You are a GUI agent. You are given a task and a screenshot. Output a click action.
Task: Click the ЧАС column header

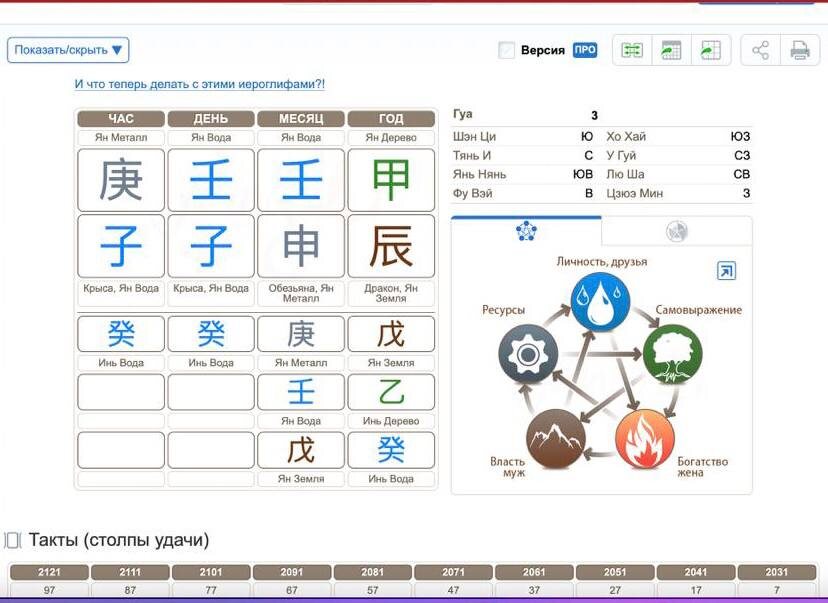point(121,118)
